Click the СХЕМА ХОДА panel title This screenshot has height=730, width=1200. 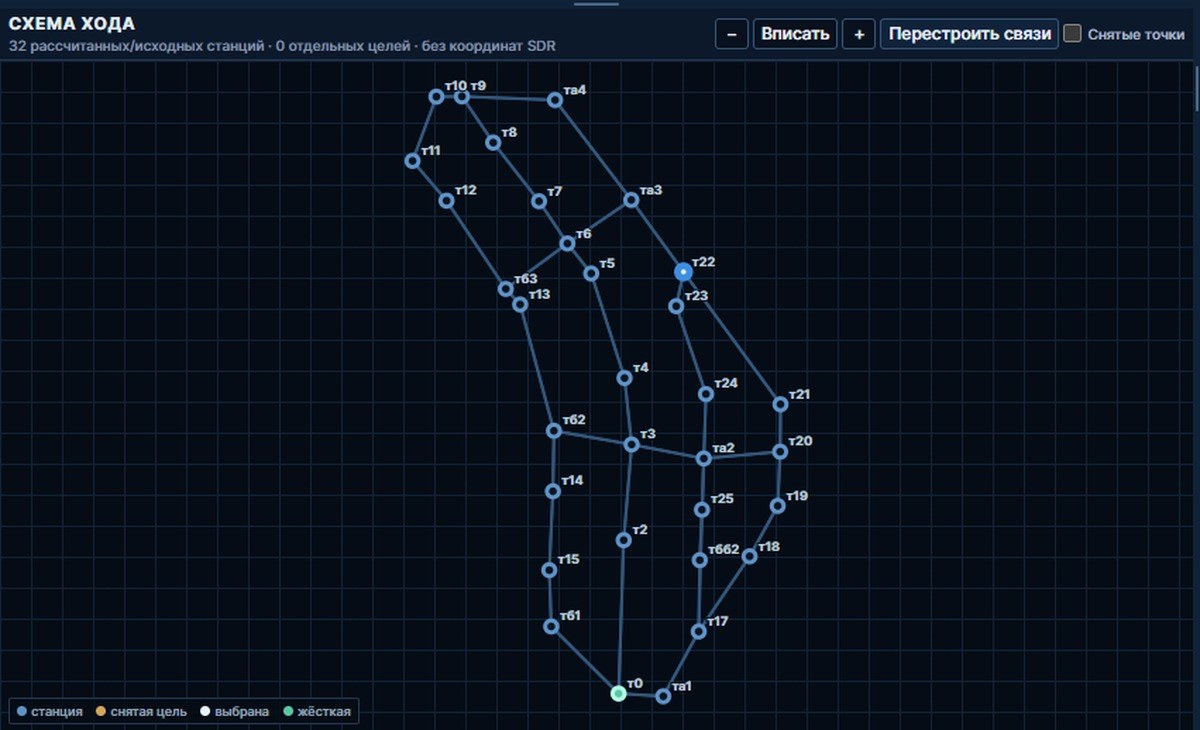[71, 24]
